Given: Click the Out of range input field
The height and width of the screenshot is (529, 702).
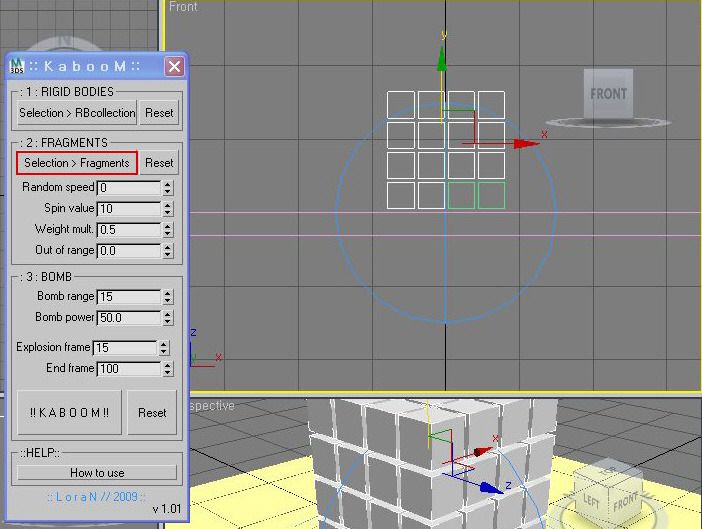Looking at the screenshot, I should [x=128, y=251].
